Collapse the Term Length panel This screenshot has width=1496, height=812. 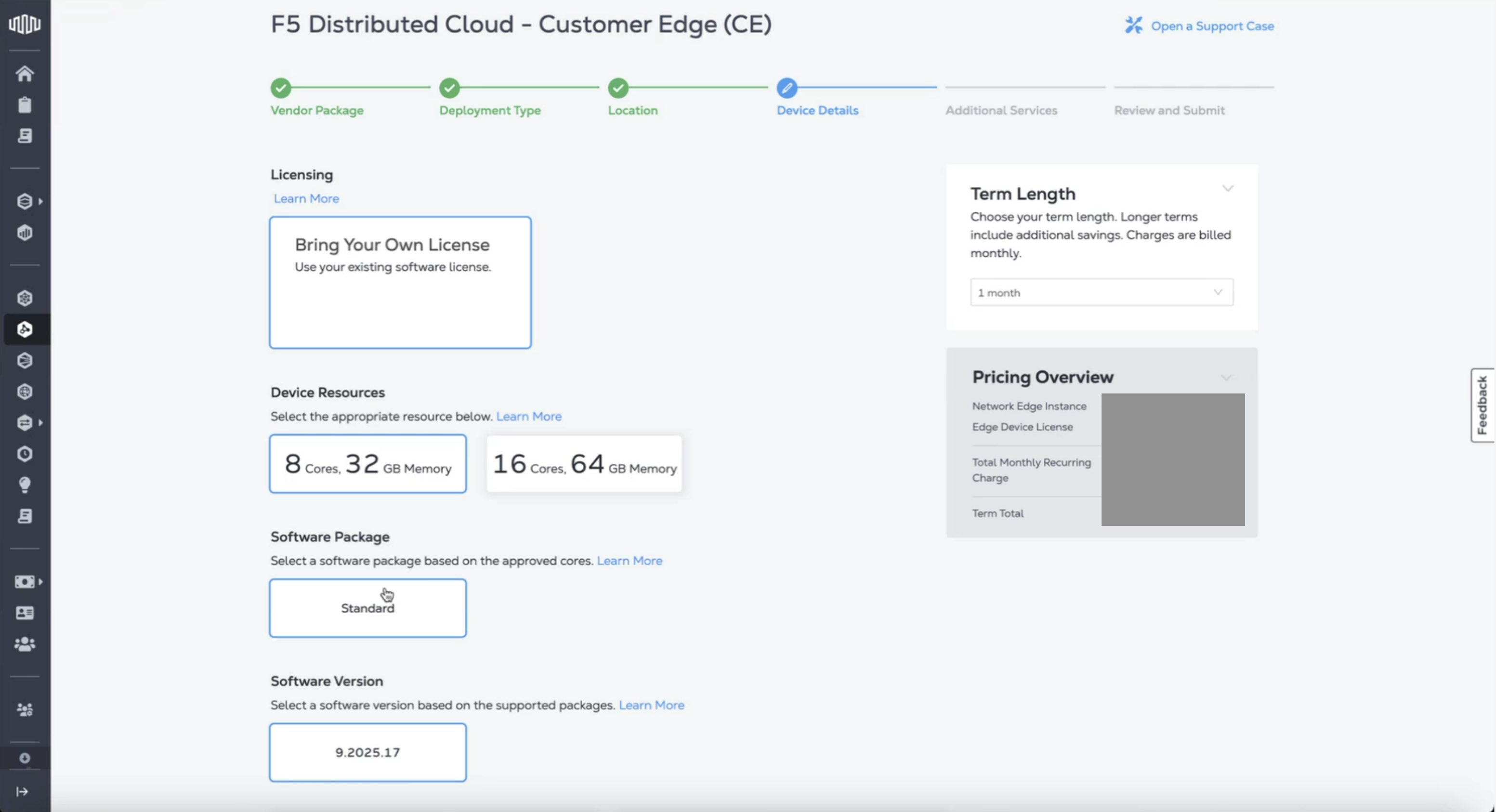[1227, 189]
